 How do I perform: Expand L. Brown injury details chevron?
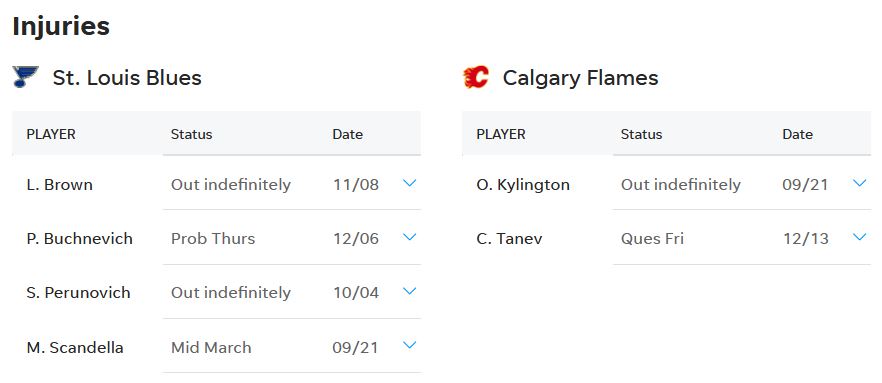click(410, 183)
